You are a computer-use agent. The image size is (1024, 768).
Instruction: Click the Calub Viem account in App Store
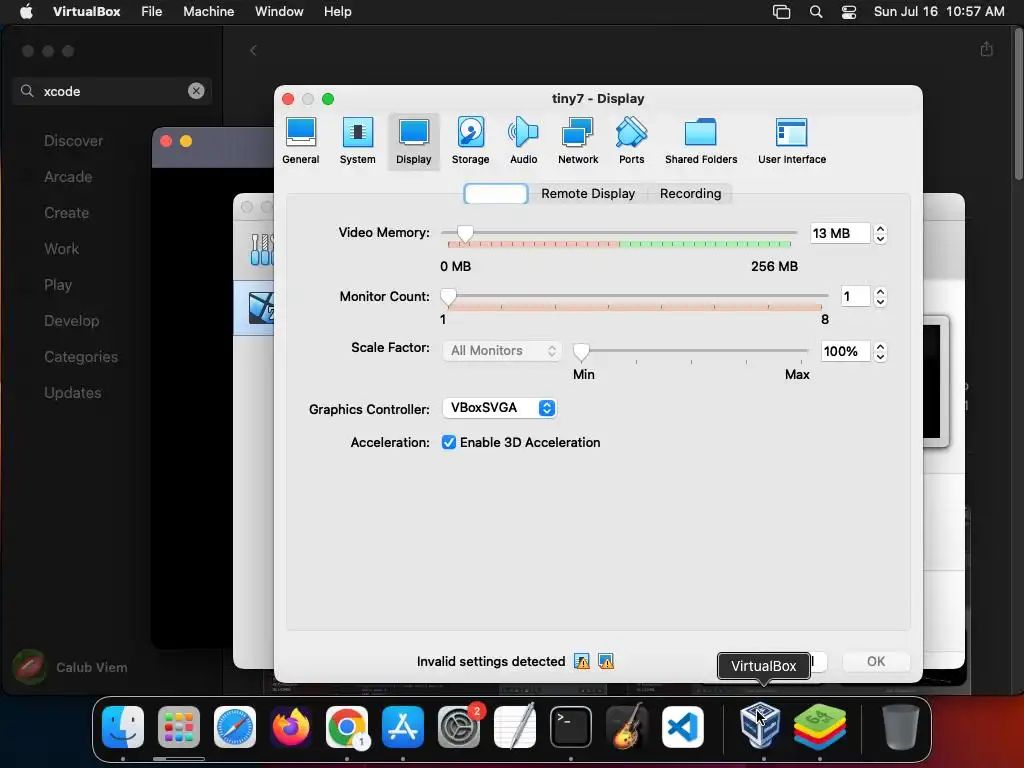click(71, 667)
